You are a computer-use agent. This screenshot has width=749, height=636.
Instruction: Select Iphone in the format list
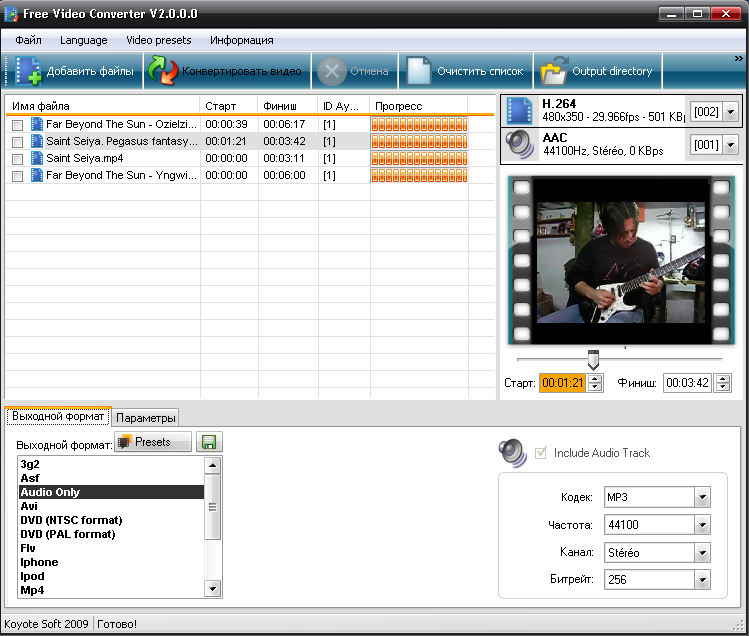(111, 562)
